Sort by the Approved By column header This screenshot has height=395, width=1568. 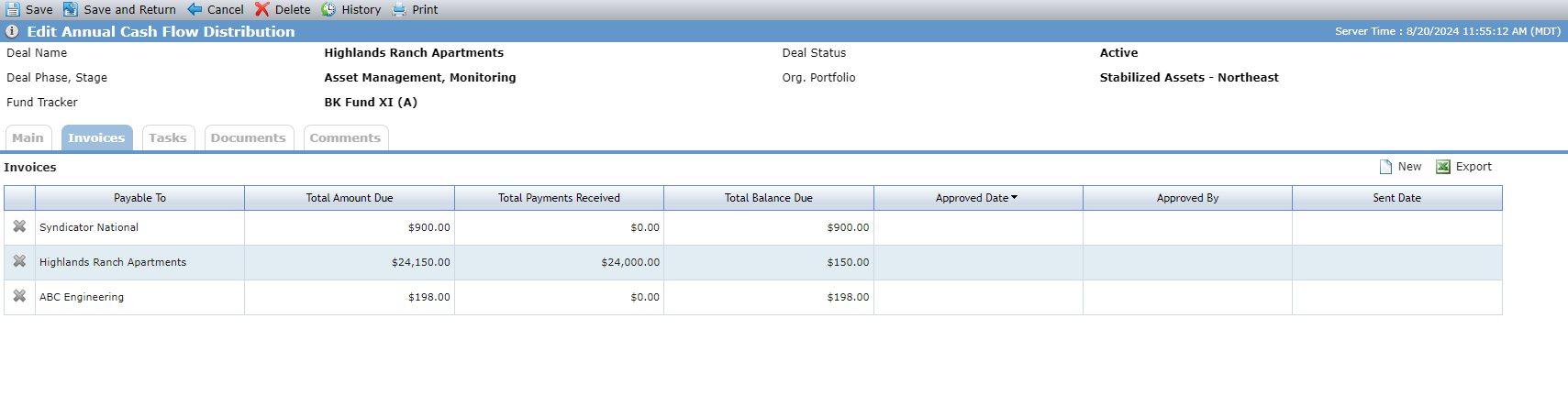pos(1187,198)
